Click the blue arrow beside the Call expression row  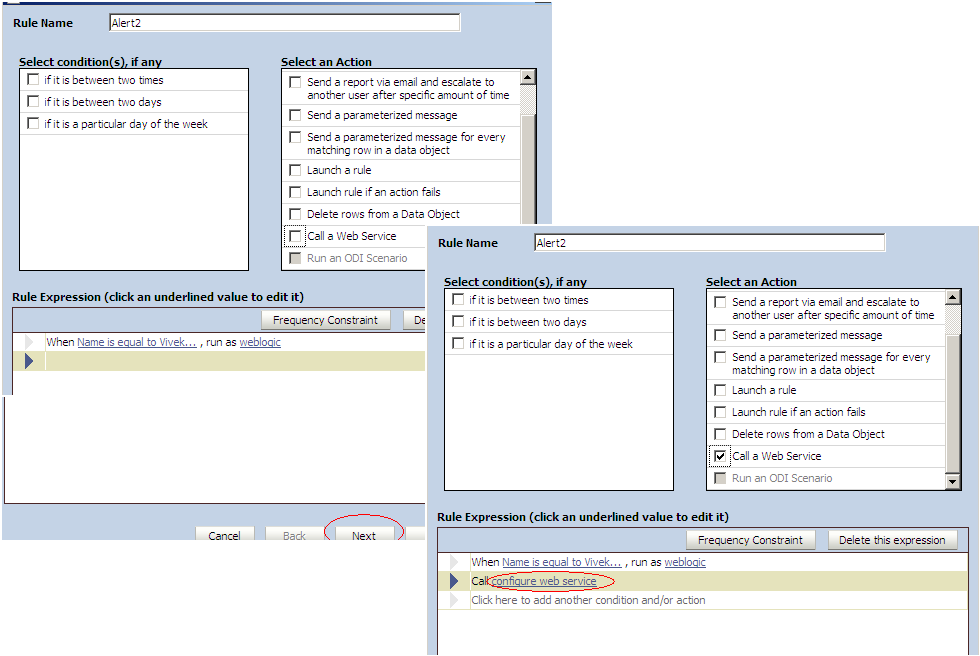[x=457, y=580]
